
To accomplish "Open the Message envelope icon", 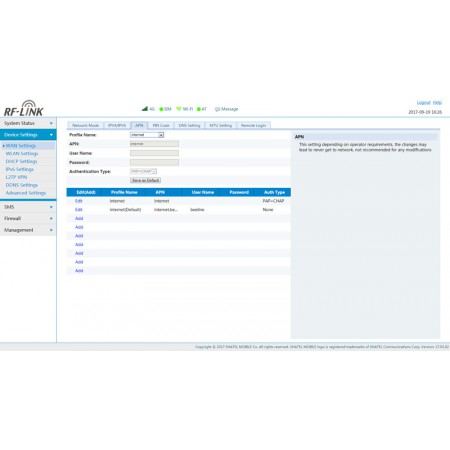I will tap(217, 109).
